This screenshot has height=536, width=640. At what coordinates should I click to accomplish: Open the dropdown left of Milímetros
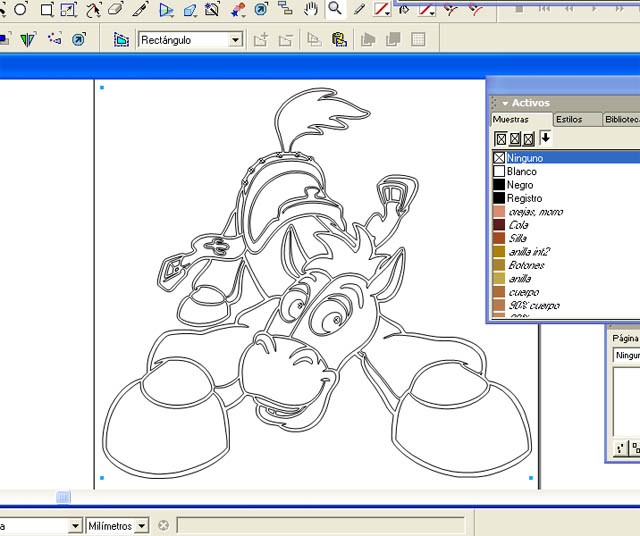point(75,525)
